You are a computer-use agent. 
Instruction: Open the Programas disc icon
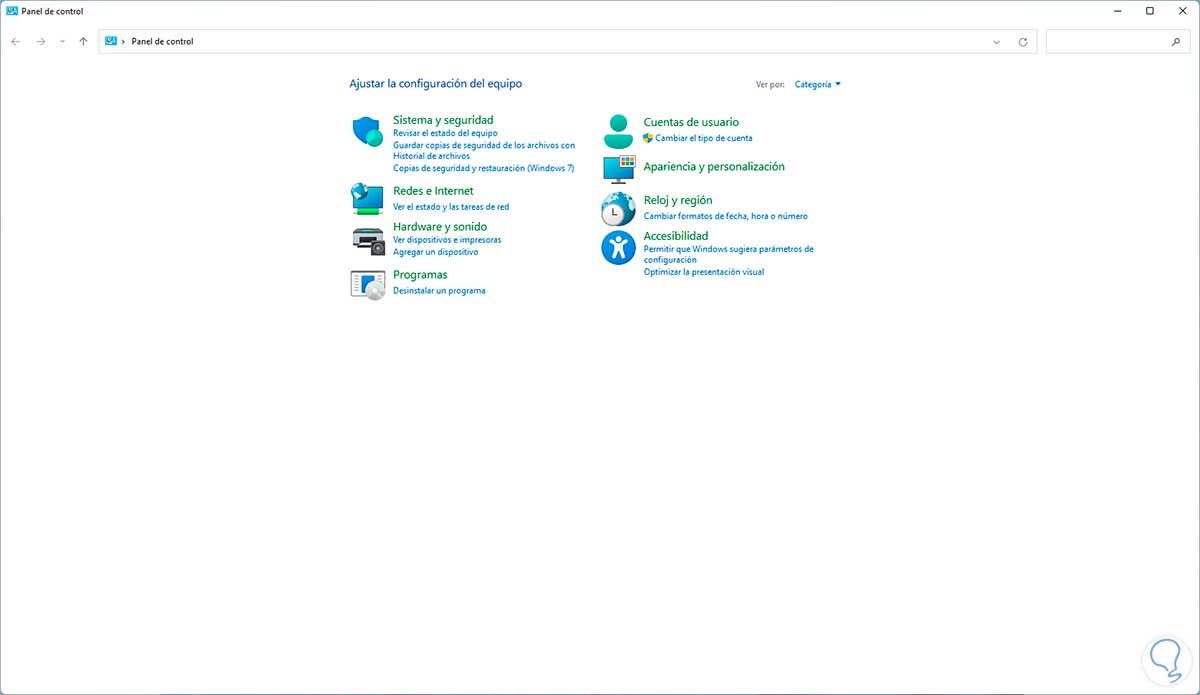click(368, 285)
